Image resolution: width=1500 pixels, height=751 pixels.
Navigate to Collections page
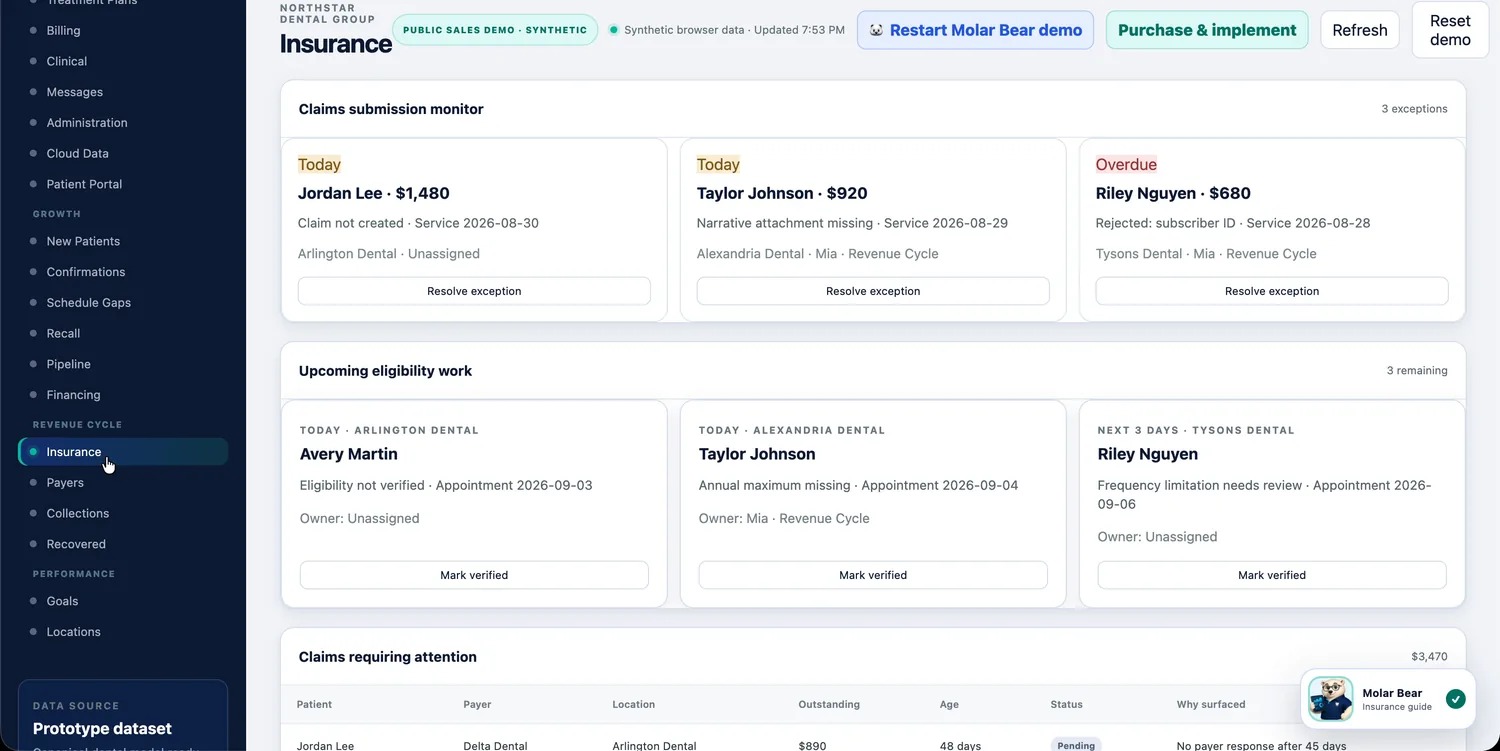(77, 513)
